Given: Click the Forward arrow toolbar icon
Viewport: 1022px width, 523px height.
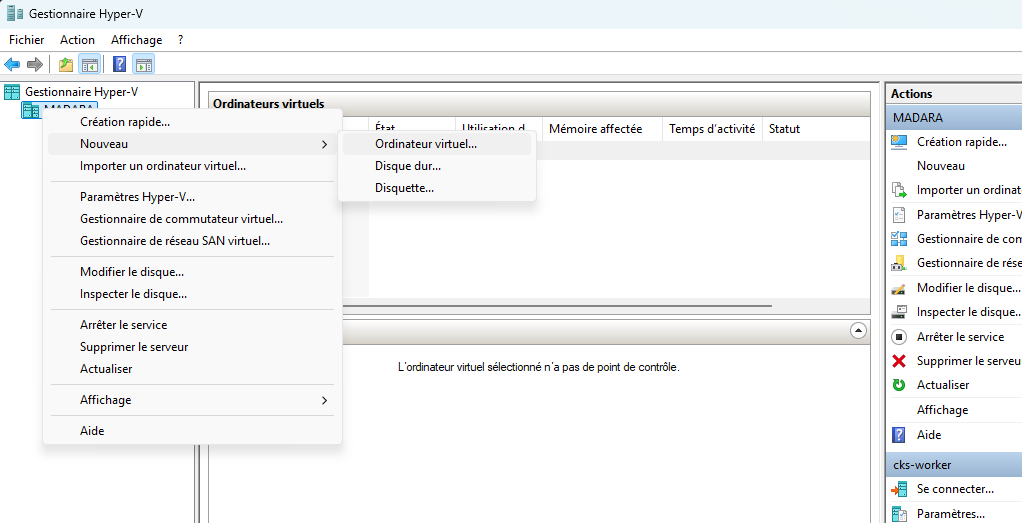Looking at the screenshot, I should 35,64.
